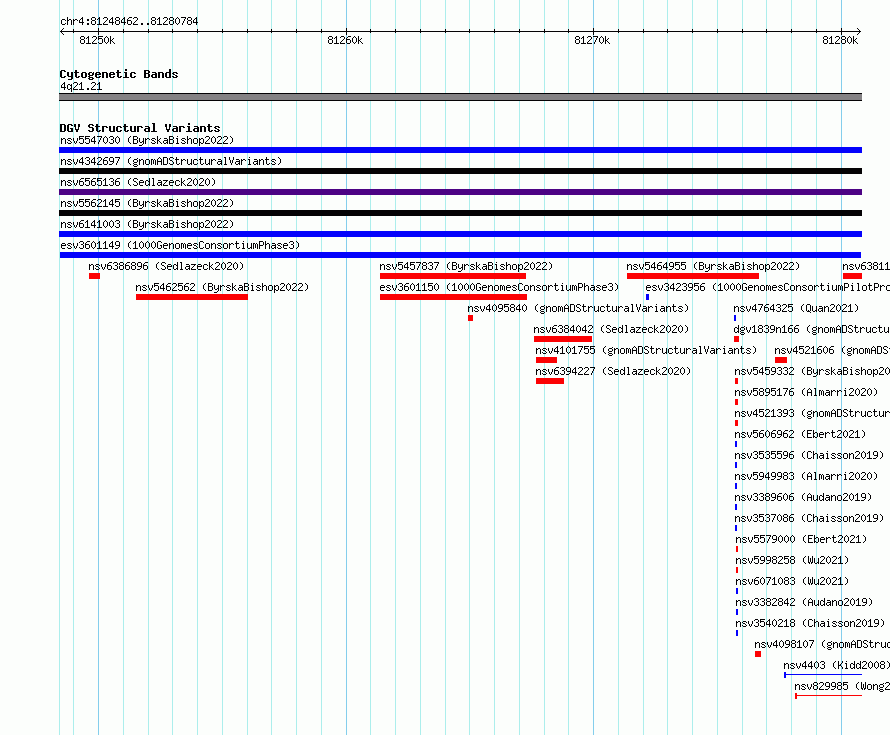
Task: Click the blue nsv4403 Kidd2008 span line
Action: 823,675
